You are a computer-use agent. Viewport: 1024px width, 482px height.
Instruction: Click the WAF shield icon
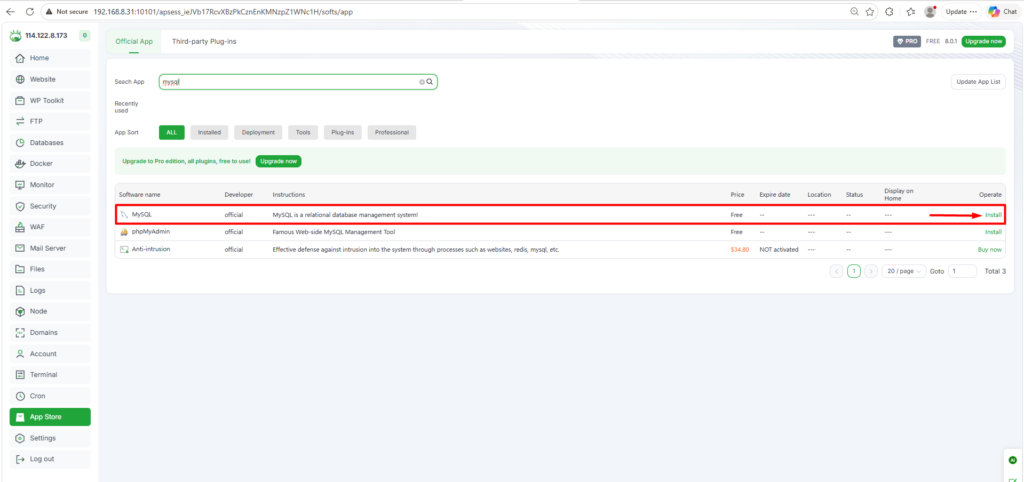(20, 227)
